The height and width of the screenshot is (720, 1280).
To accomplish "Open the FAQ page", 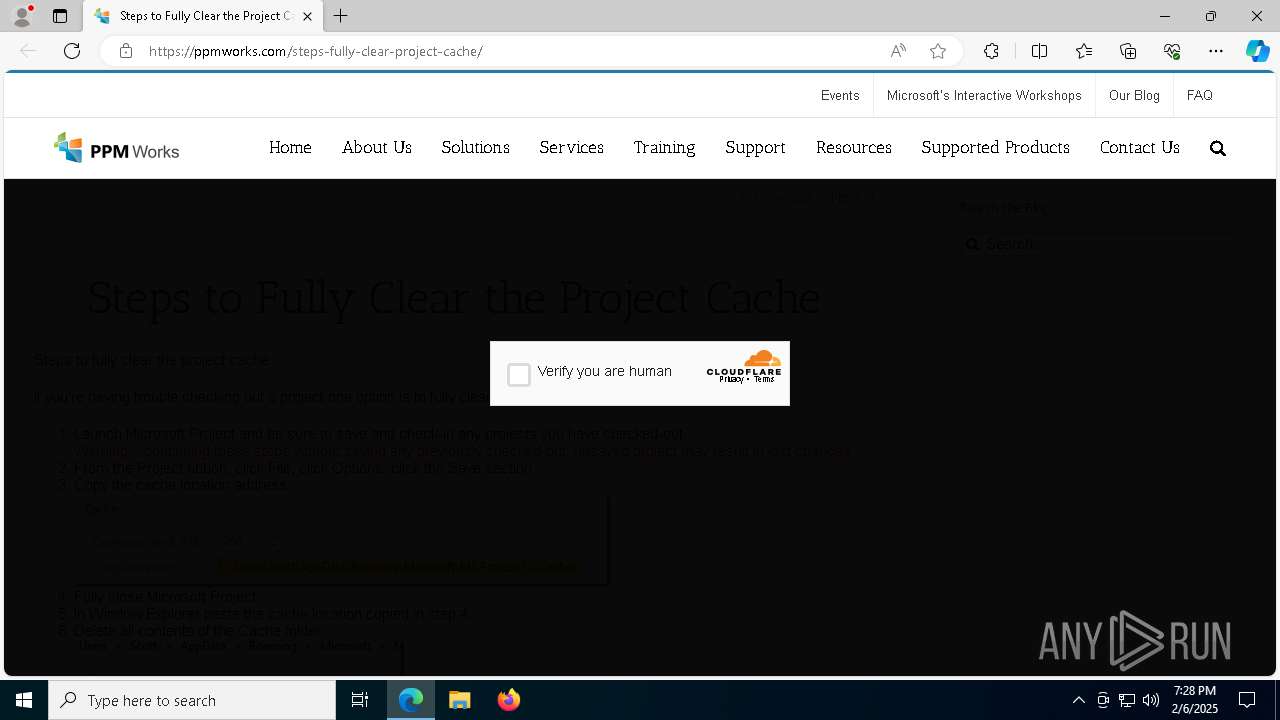I will (x=1200, y=95).
